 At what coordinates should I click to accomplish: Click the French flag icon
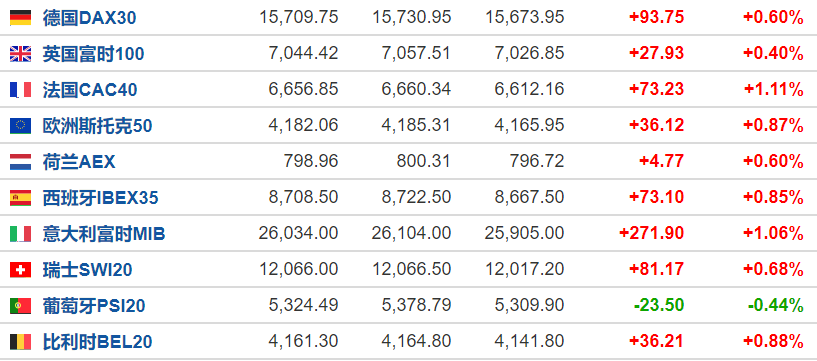coord(20,90)
